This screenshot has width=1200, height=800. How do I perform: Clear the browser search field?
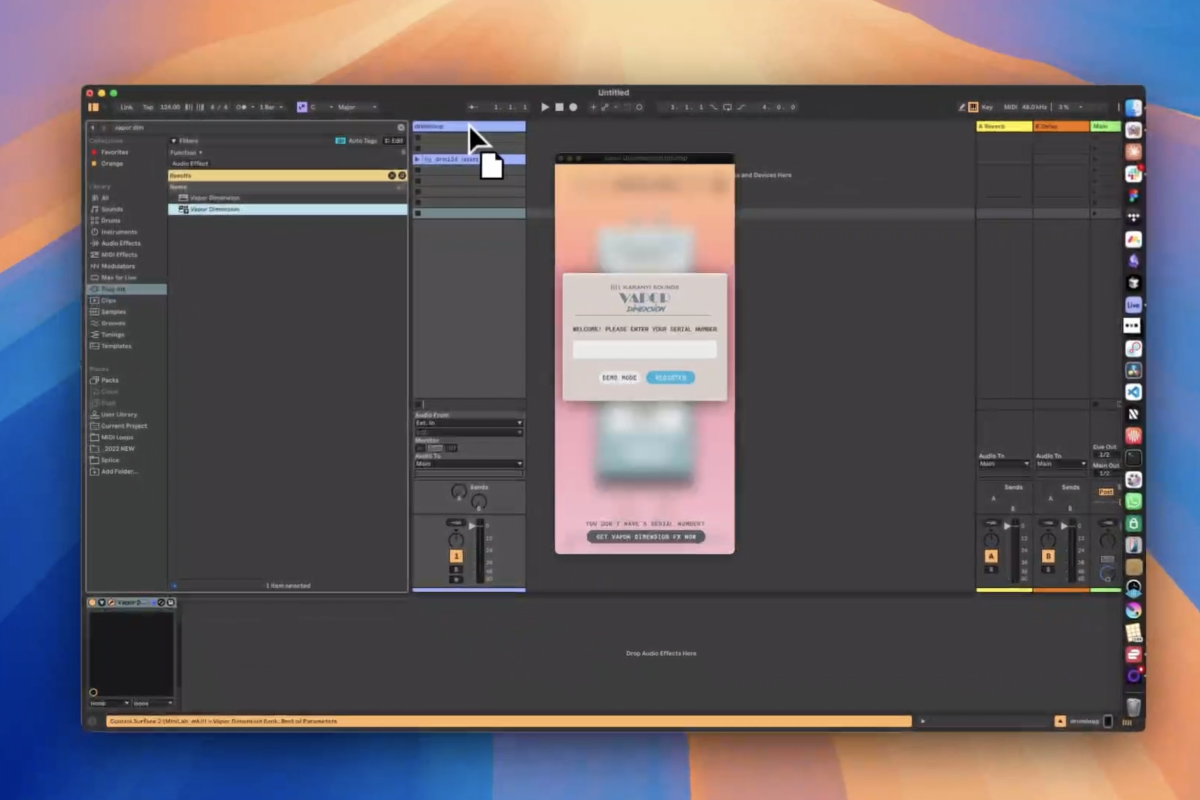tap(401, 128)
